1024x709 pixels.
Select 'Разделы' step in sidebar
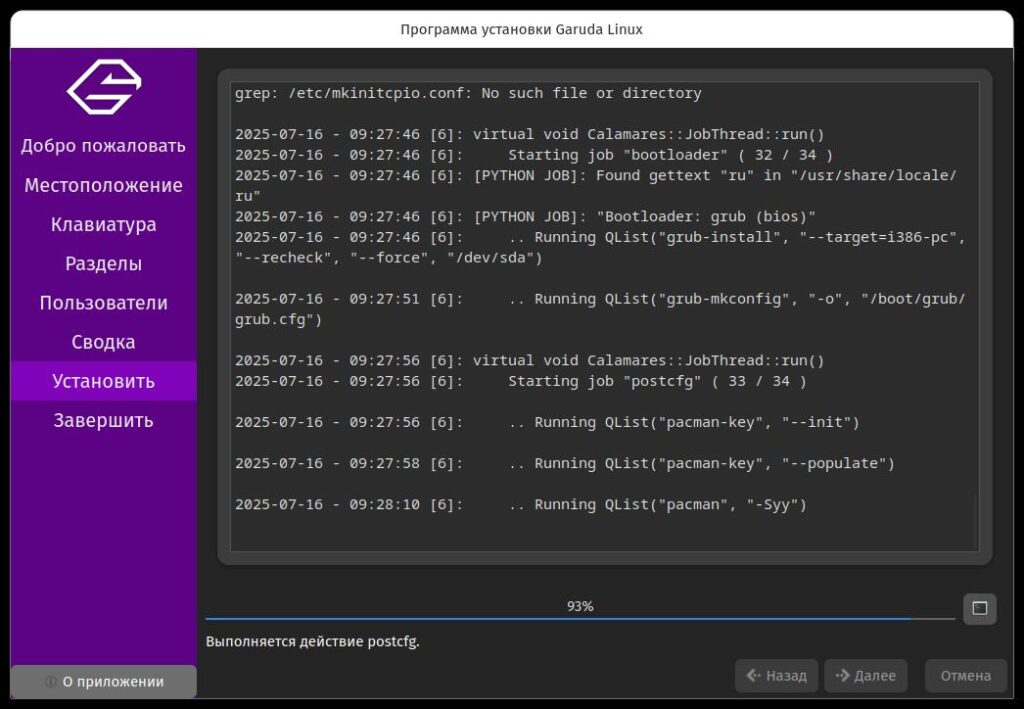pos(104,264)
